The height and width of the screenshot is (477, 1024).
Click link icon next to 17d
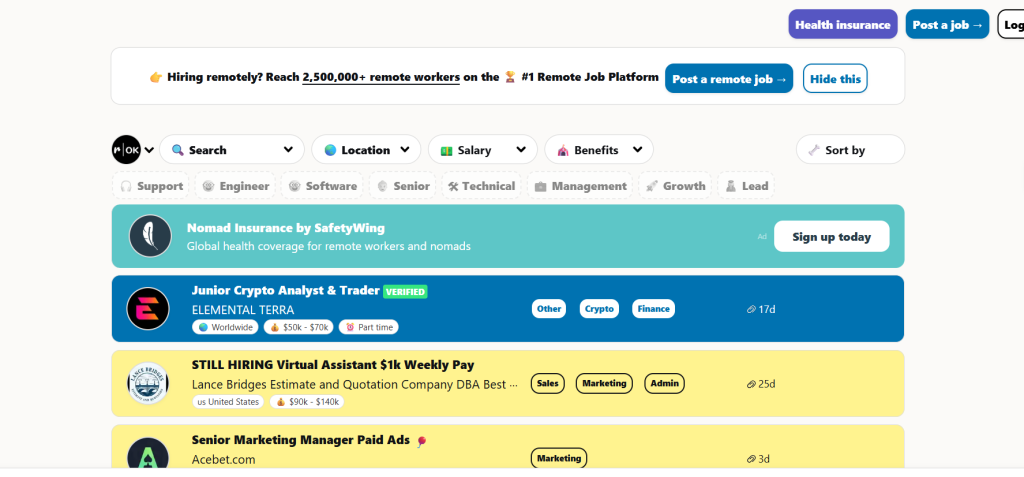click(751, 310)
